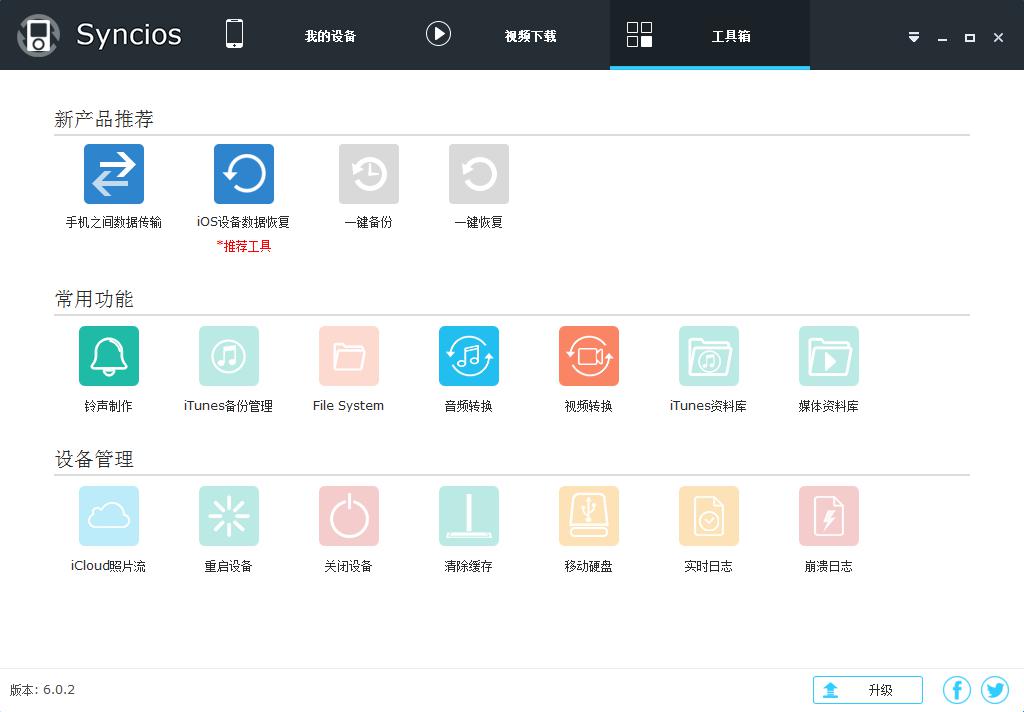Open the top-right arrow menu
Viewport: 1024px width, 712px height.
coord(913,36)
